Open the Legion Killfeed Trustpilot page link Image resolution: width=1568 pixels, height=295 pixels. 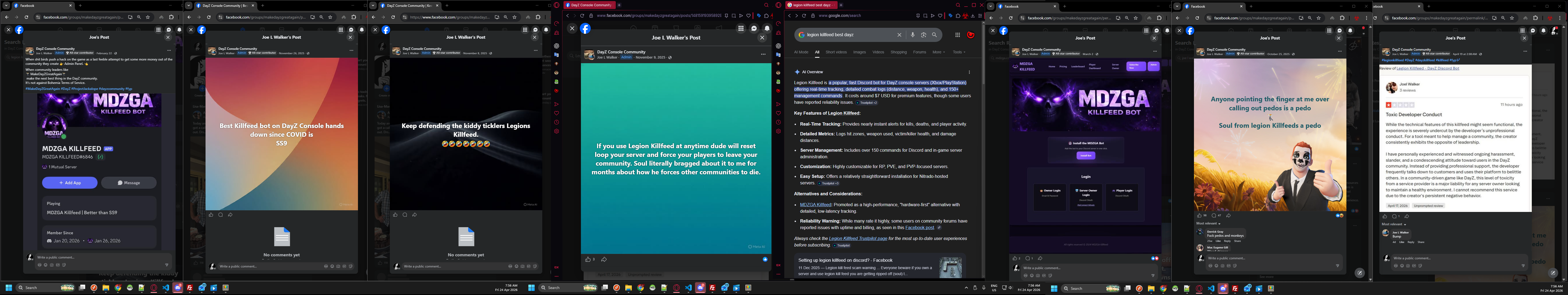tap(858, 238)
